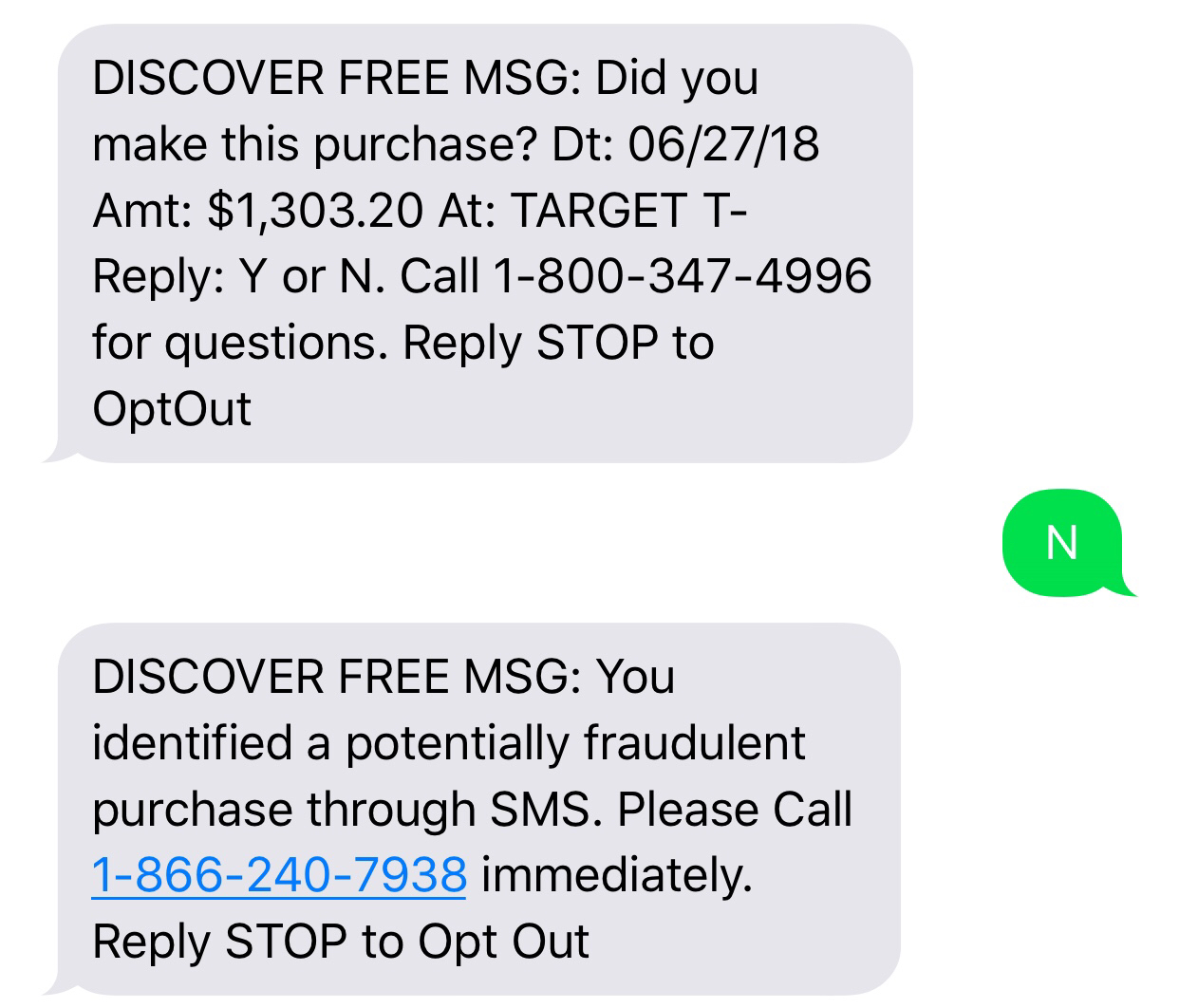This screenshot has width=1179, height=1008.
Task: Click the phrase Reply STOP to Opt Out
Action: 342,942
